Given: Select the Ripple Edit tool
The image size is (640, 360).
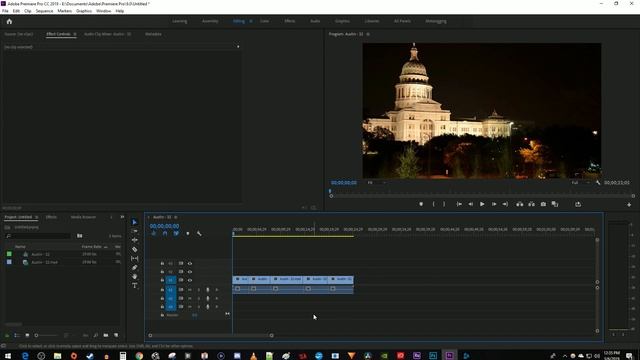Looking at the screenshot, I should click(135, 240).
